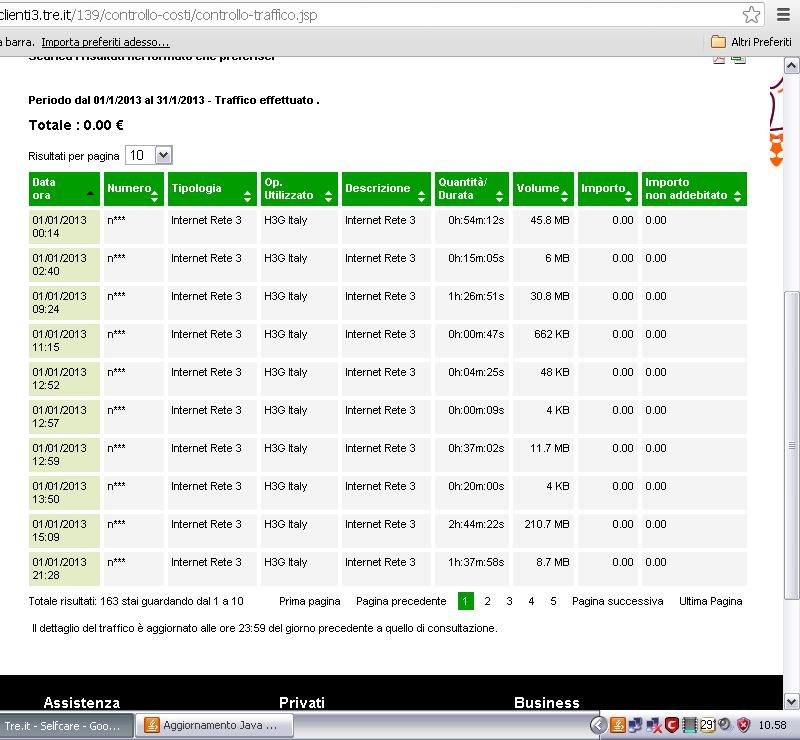Click the Importa preferiti adesso link
This screenshot has width=800, height=740.
105,42
